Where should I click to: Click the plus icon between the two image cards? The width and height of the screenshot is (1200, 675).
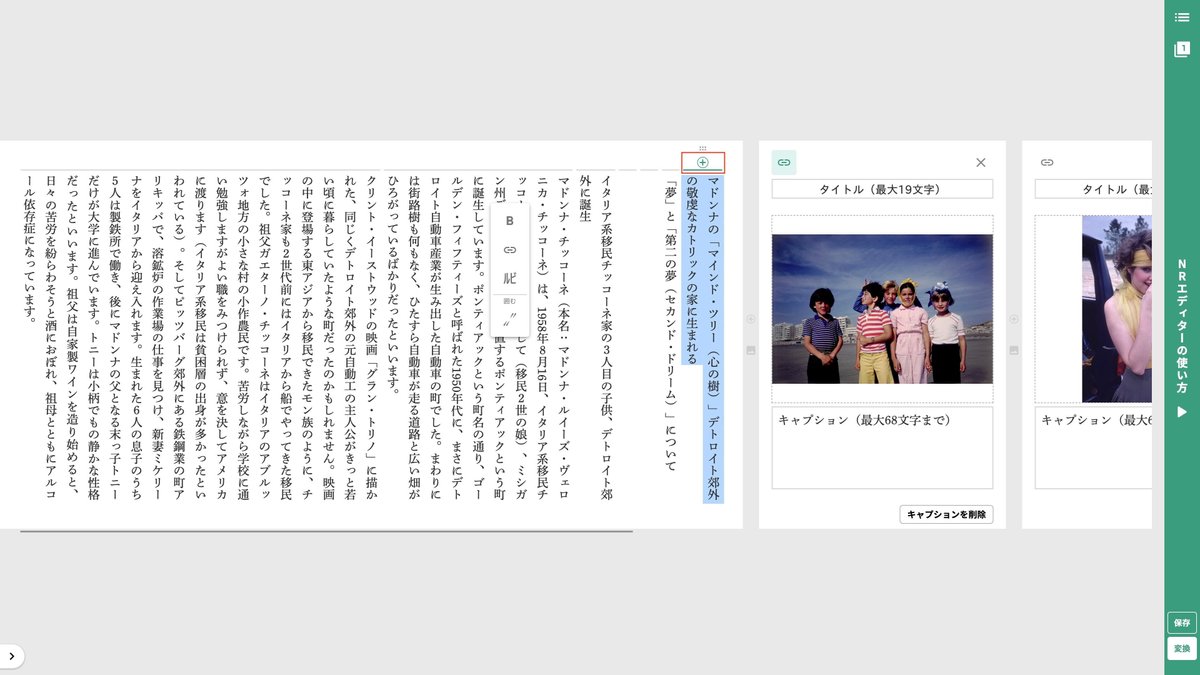(x=1013, y=319)
